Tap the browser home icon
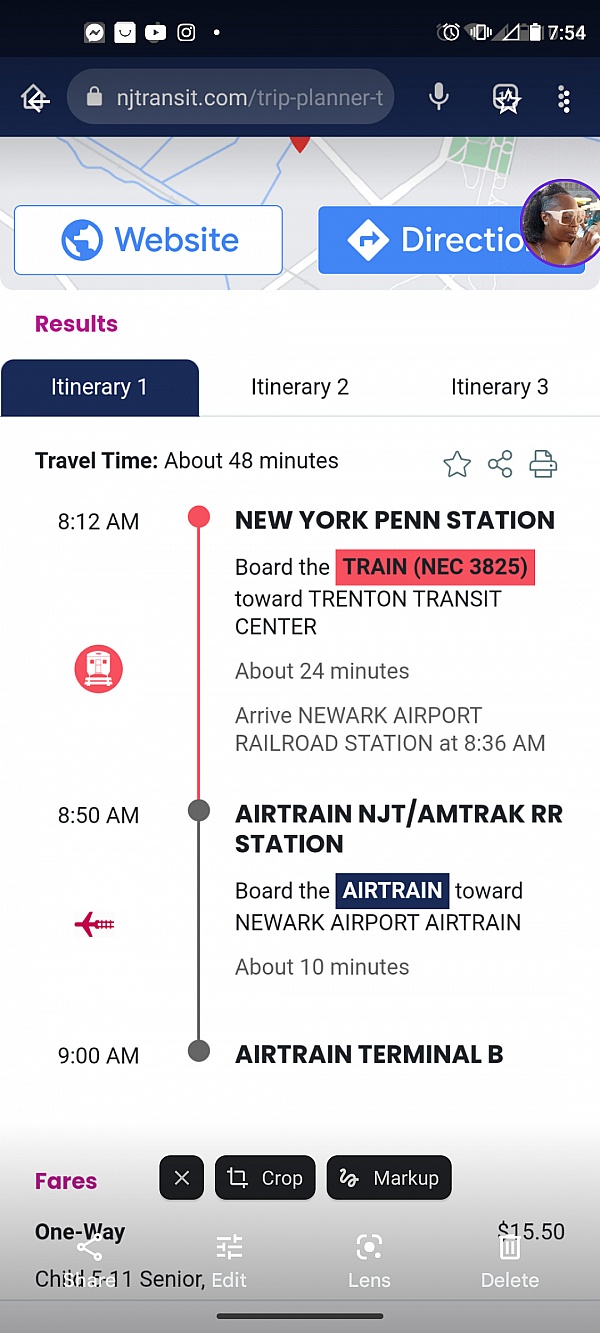Image resolution: width=600 pixels, height=1333 pixels. pyautogui.click(x=35, y=98)
